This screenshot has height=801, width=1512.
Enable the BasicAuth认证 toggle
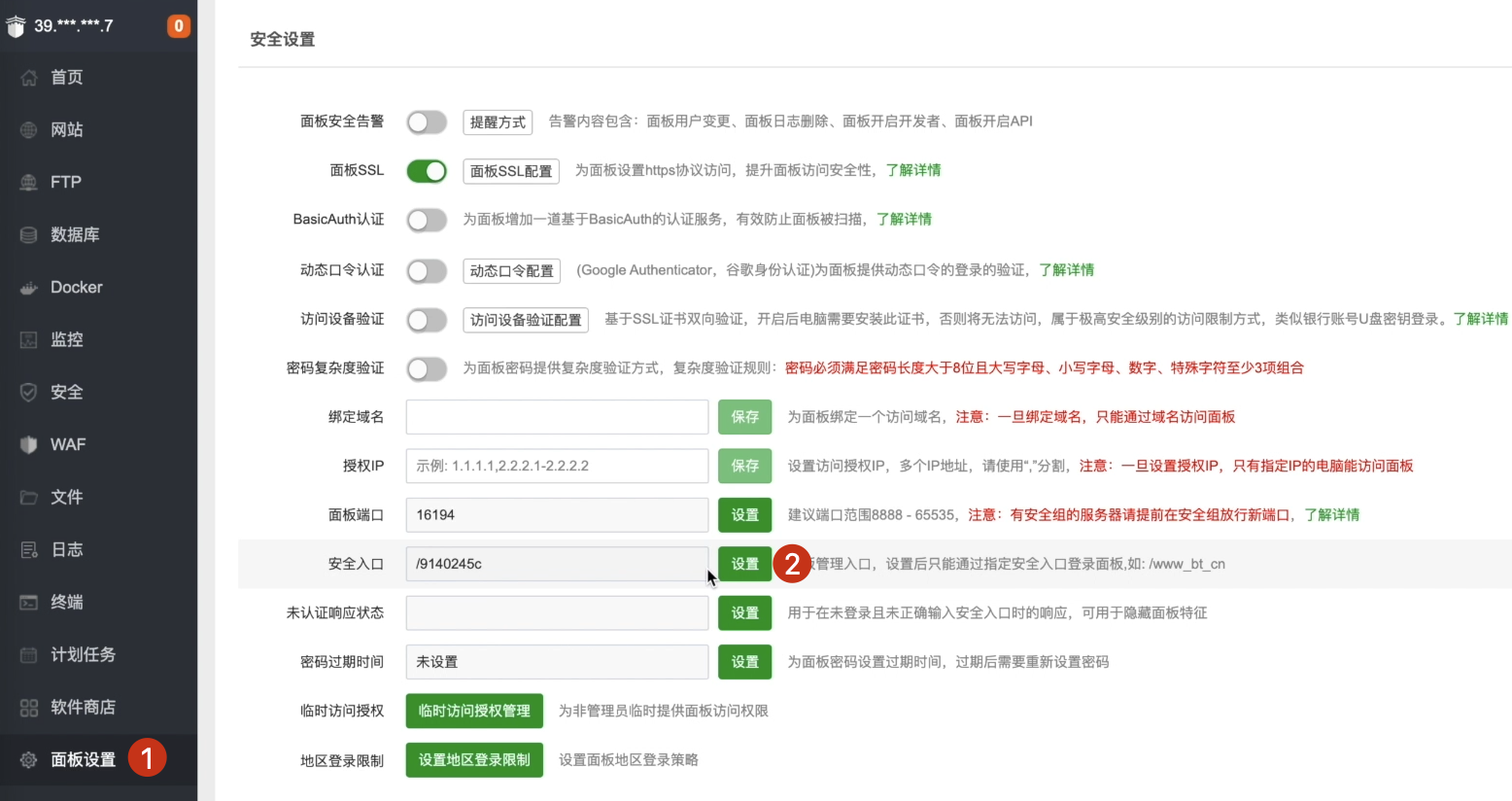click(427, 220)
